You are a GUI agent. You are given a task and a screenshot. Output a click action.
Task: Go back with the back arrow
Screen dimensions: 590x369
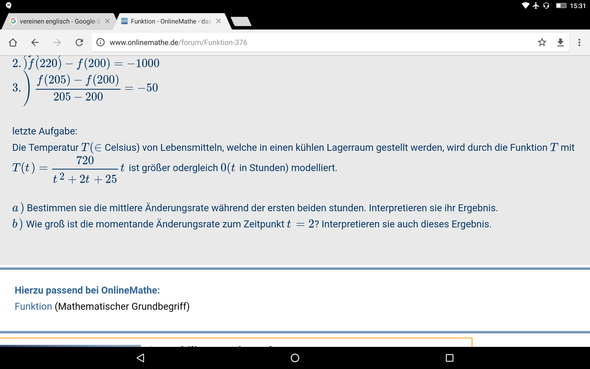point(35,43)
